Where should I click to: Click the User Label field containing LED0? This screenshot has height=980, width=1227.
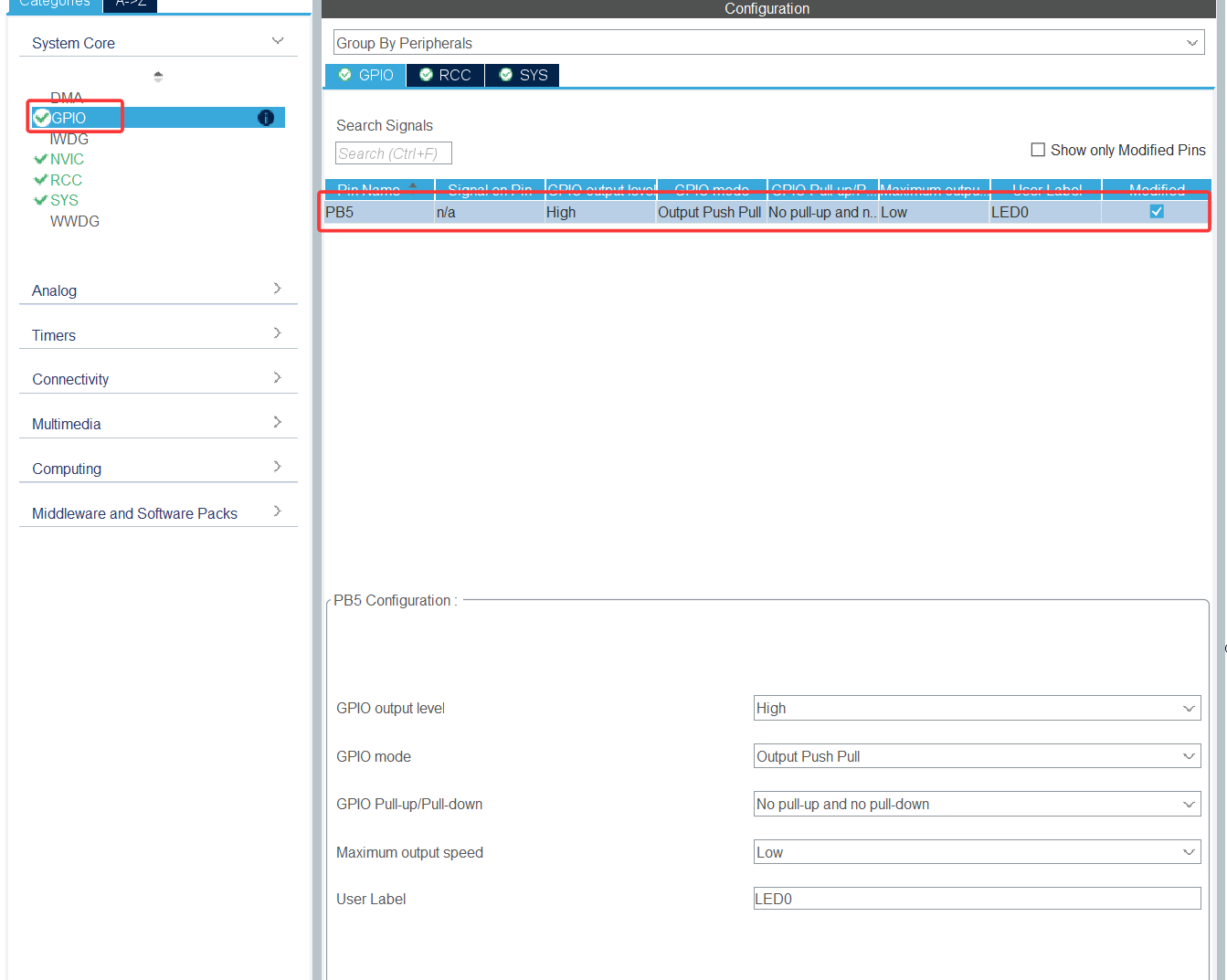click(977, 899)
